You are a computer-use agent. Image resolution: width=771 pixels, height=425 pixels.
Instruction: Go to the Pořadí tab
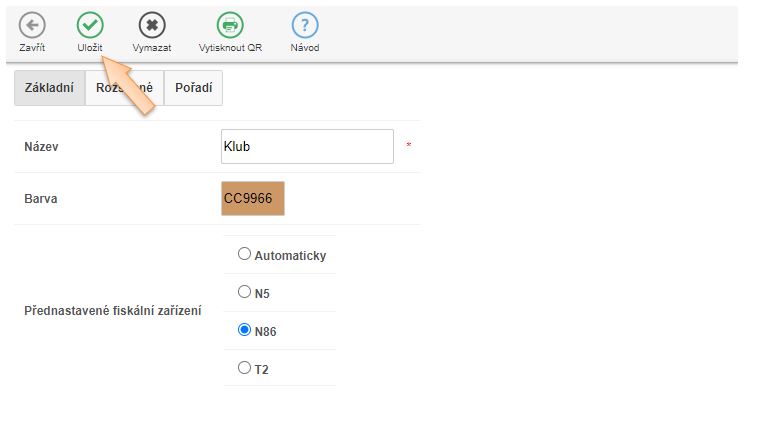point(193,88)
